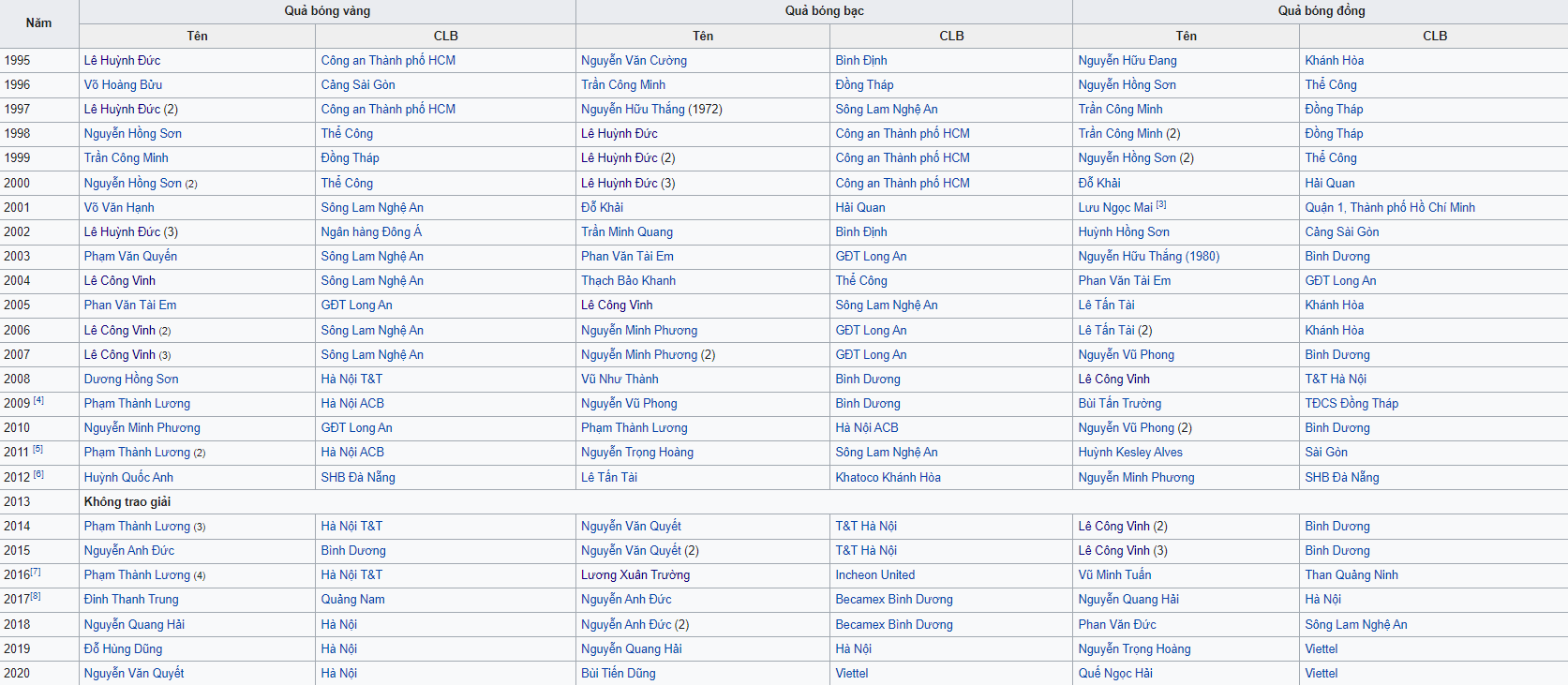Click footnote [4] next to year 2009
Image resolution: width=1568 pixels, height=685 pixels.
(38, 400)
